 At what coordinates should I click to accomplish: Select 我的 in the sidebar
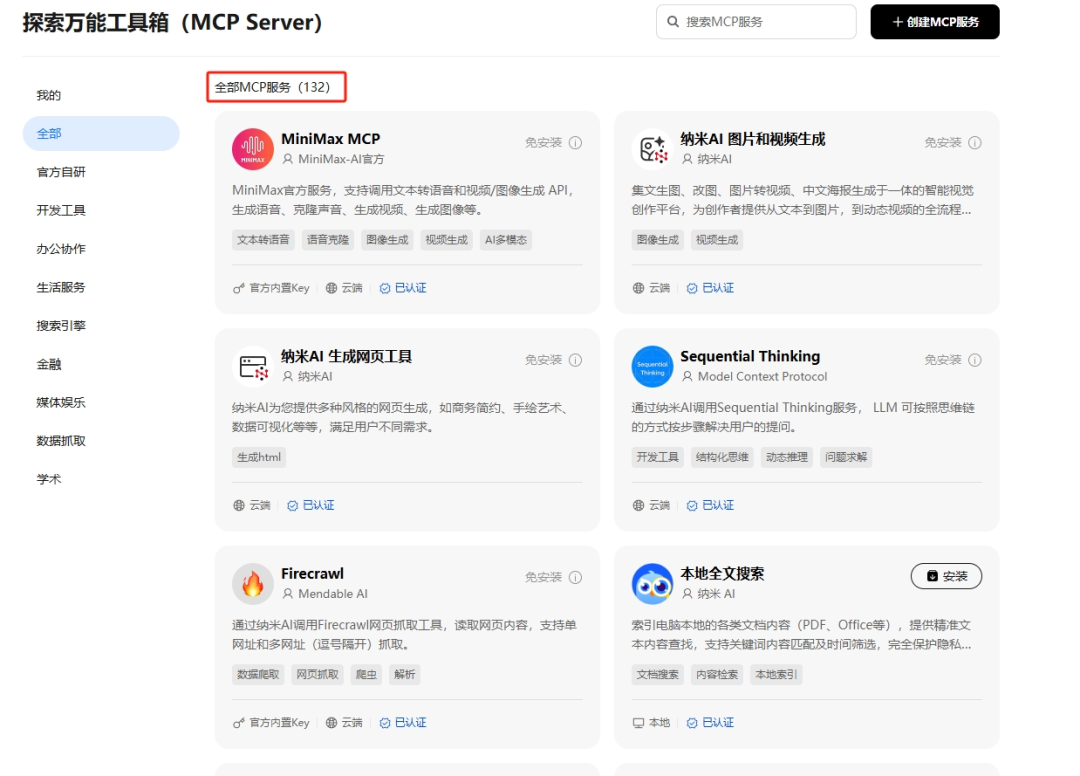48,95
